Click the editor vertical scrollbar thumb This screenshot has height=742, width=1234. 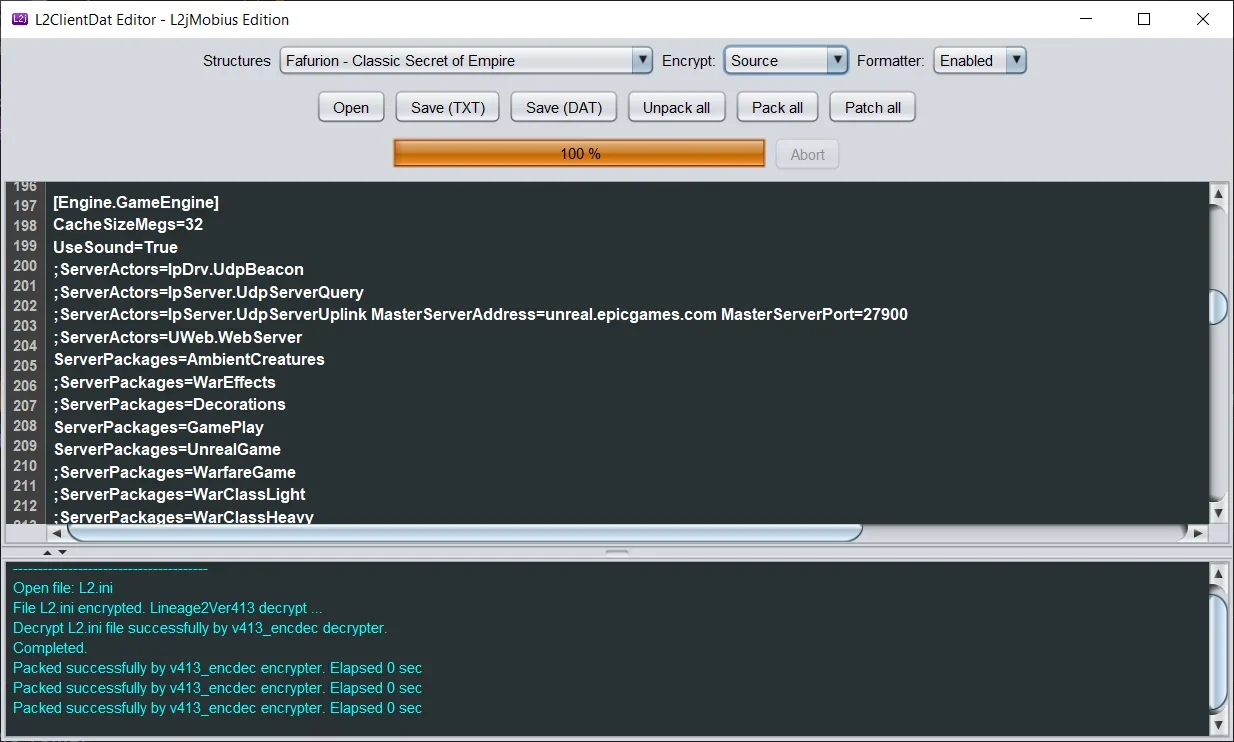(1218, 307)
